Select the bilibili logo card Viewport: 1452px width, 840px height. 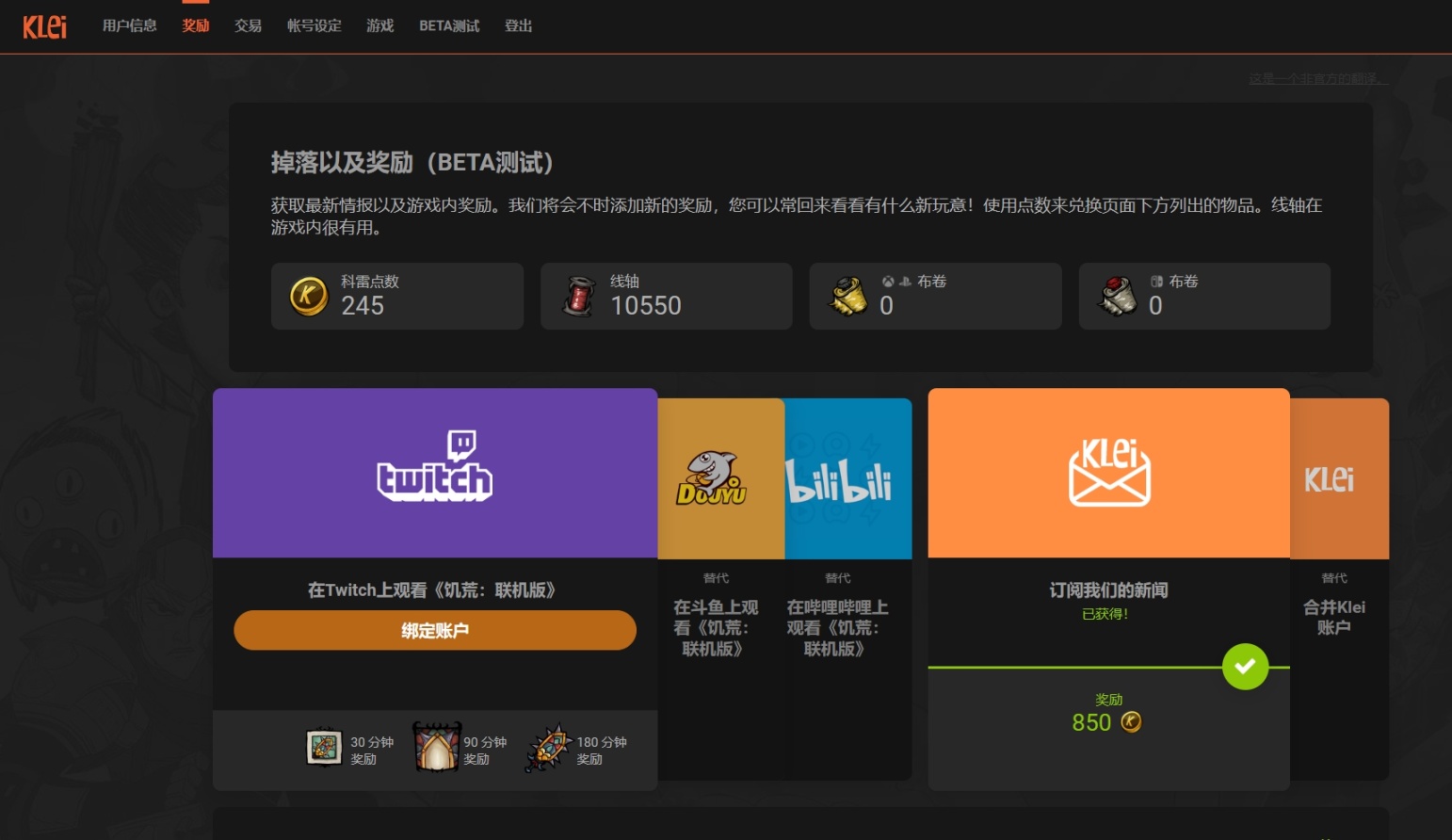tap(848, 478)
